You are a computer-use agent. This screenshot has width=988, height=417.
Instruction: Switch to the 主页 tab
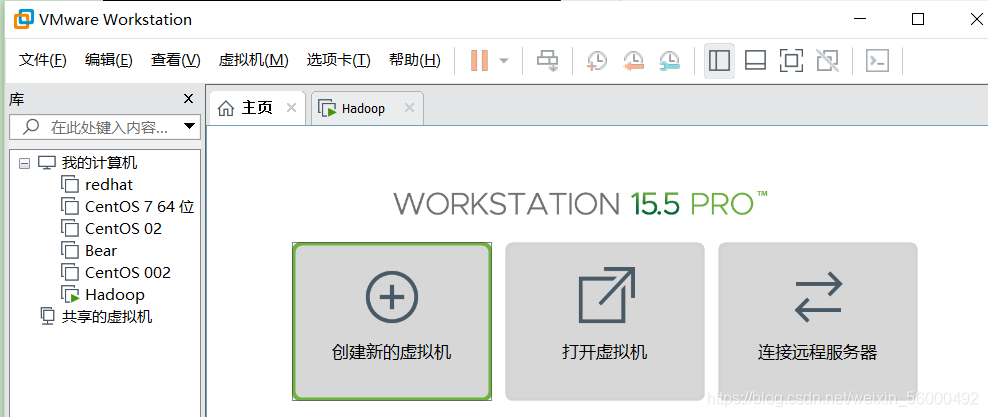tap(257, 108)
